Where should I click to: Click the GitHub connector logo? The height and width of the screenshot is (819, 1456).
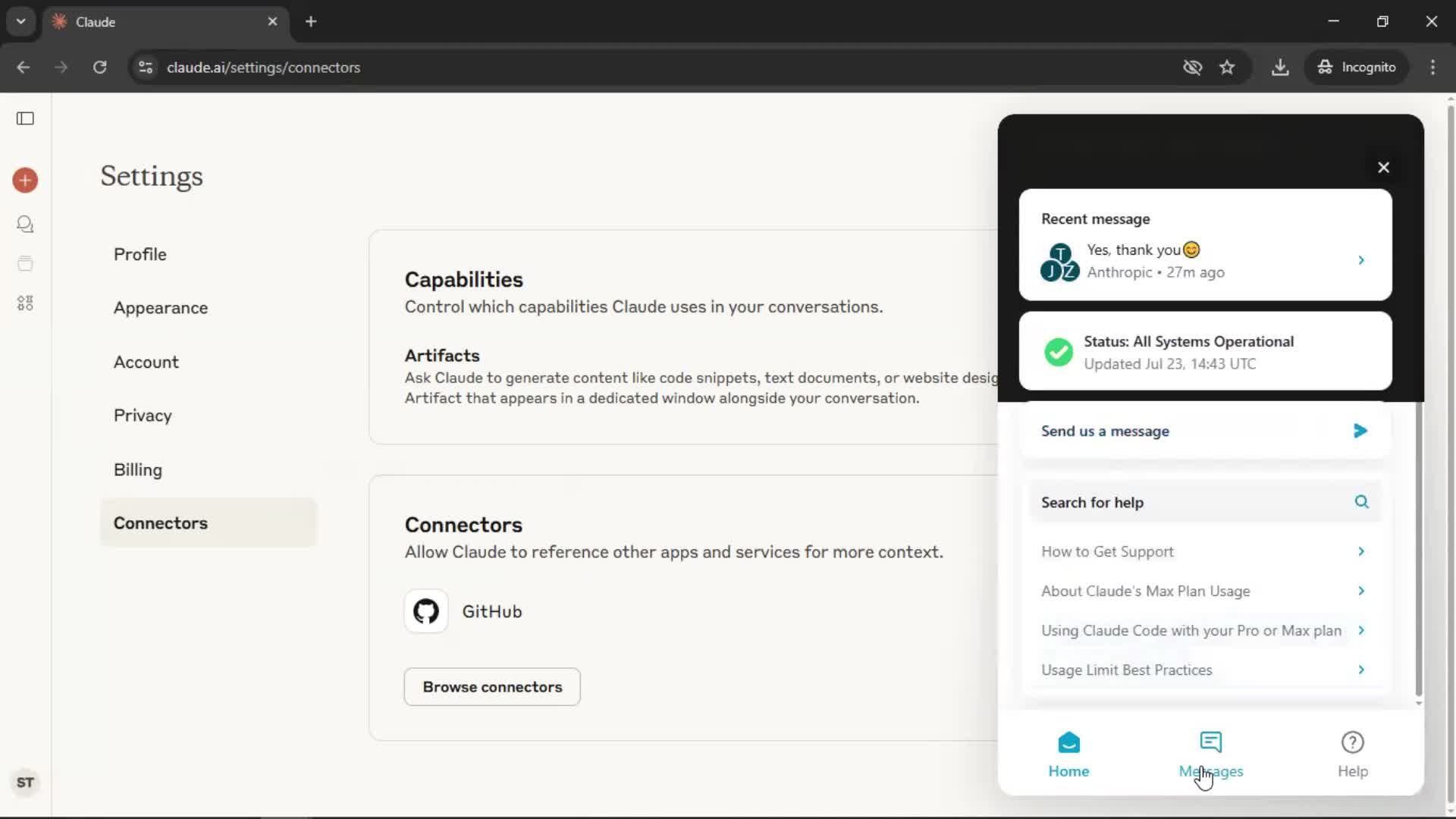tap(426, 611)
